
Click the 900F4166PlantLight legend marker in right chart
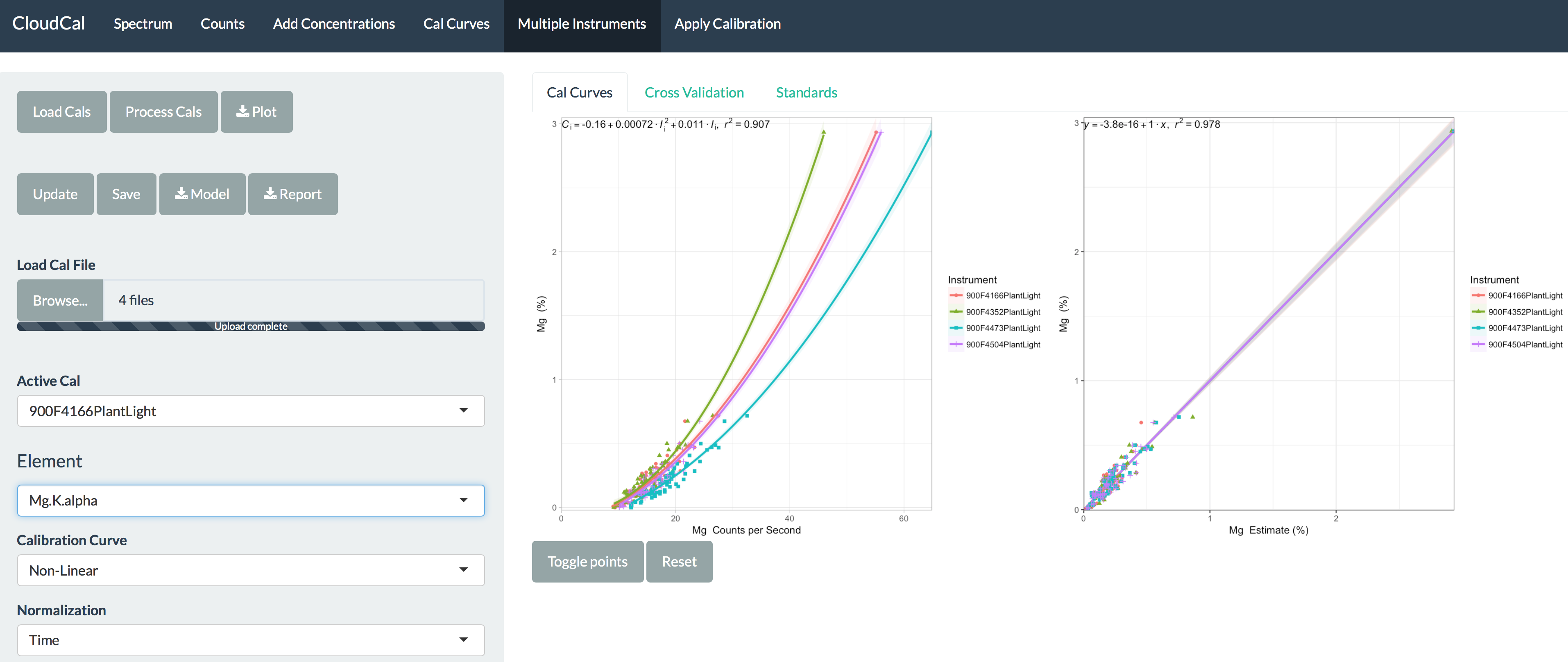1478,295
